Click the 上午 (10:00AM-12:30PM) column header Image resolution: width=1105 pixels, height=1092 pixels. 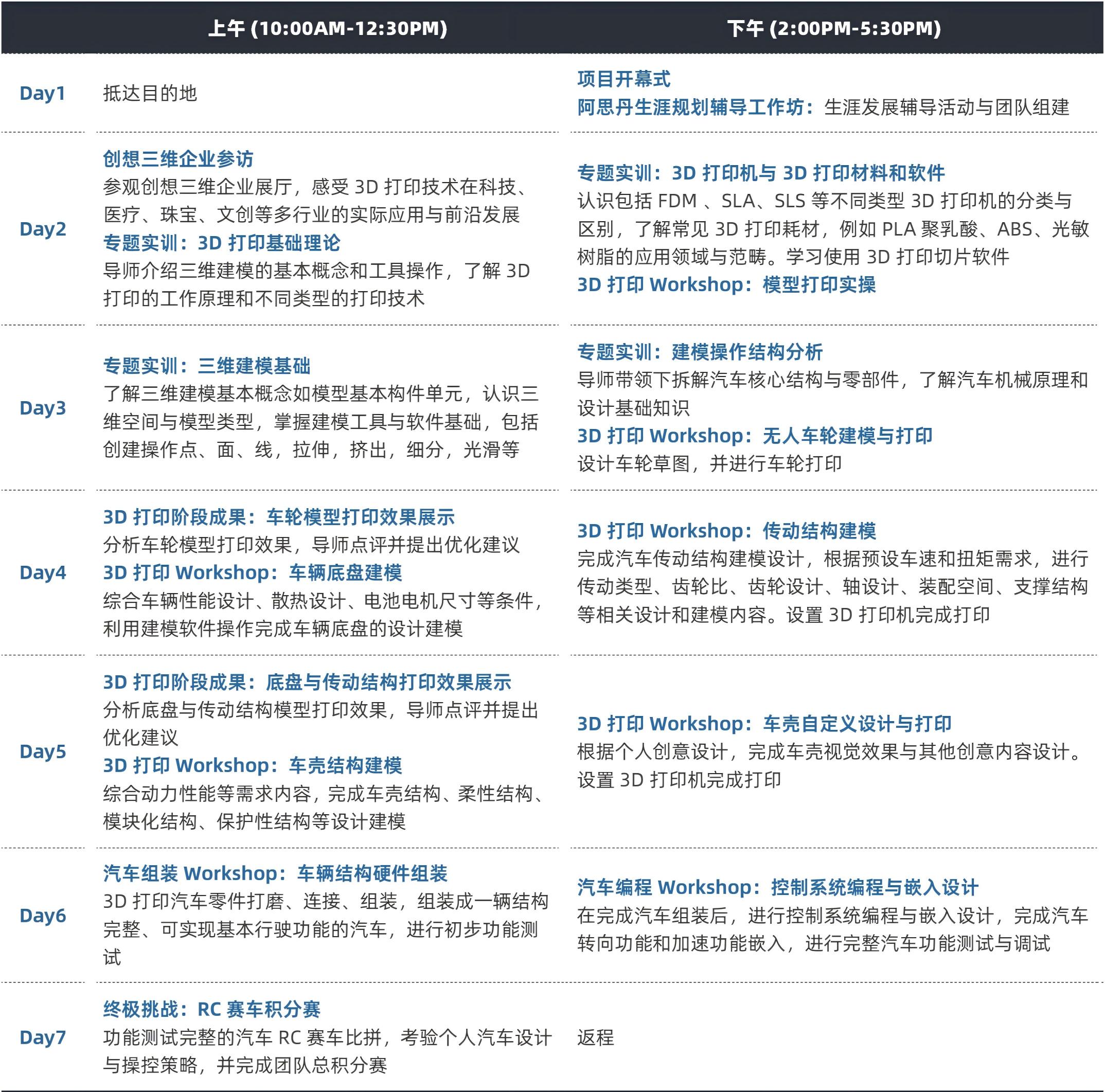pyautogui.click(x=327, y=28)
